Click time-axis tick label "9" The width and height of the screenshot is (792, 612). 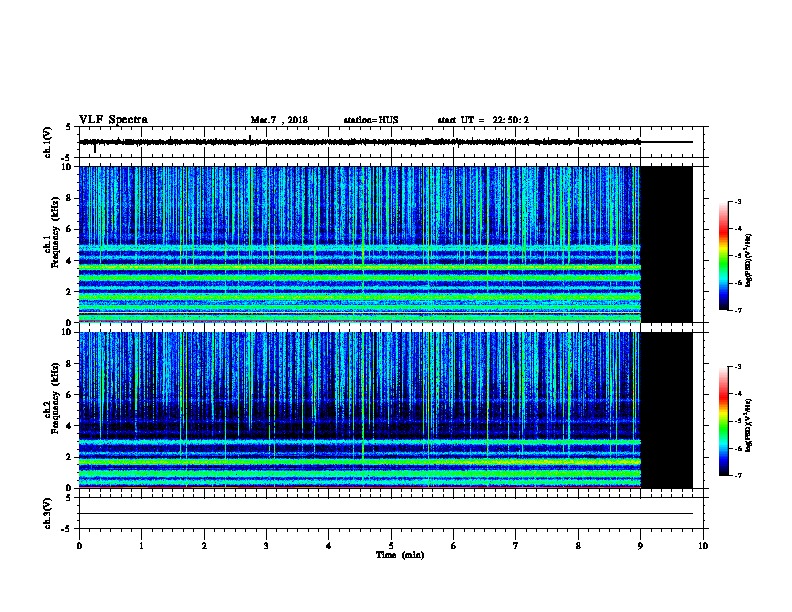tap(640, 545)
